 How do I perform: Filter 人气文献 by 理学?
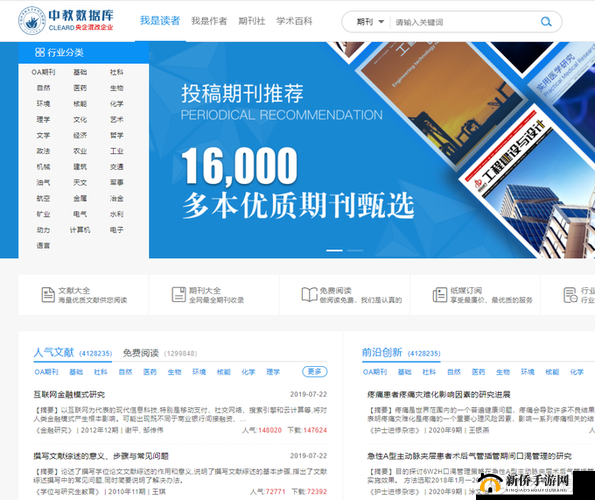[273, 372]
